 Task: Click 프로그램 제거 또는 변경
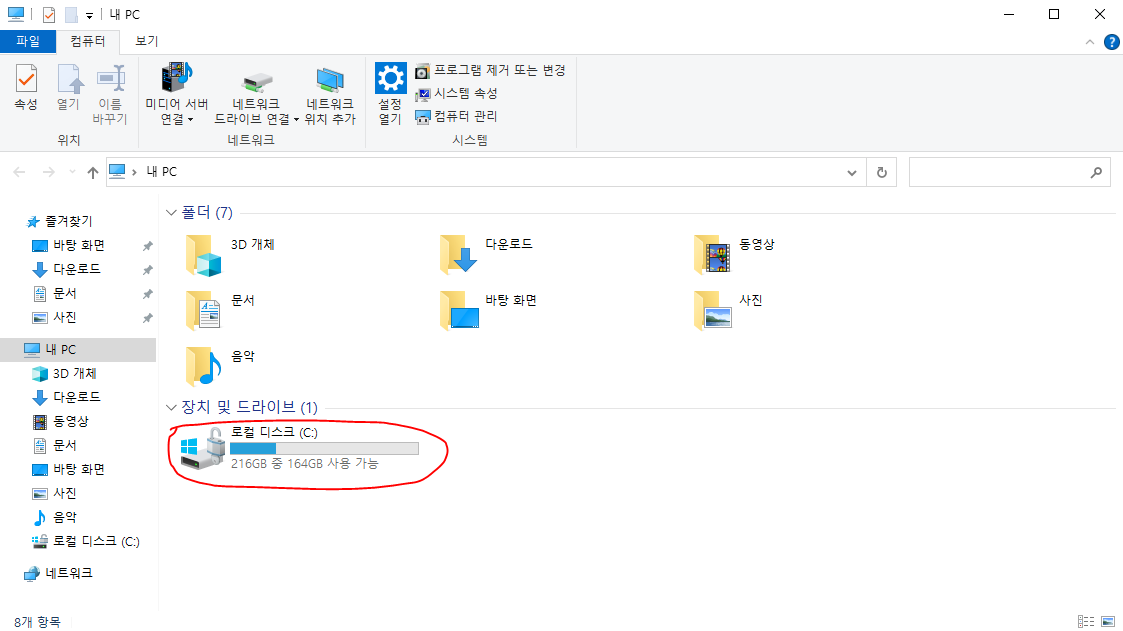click(491, 70)
